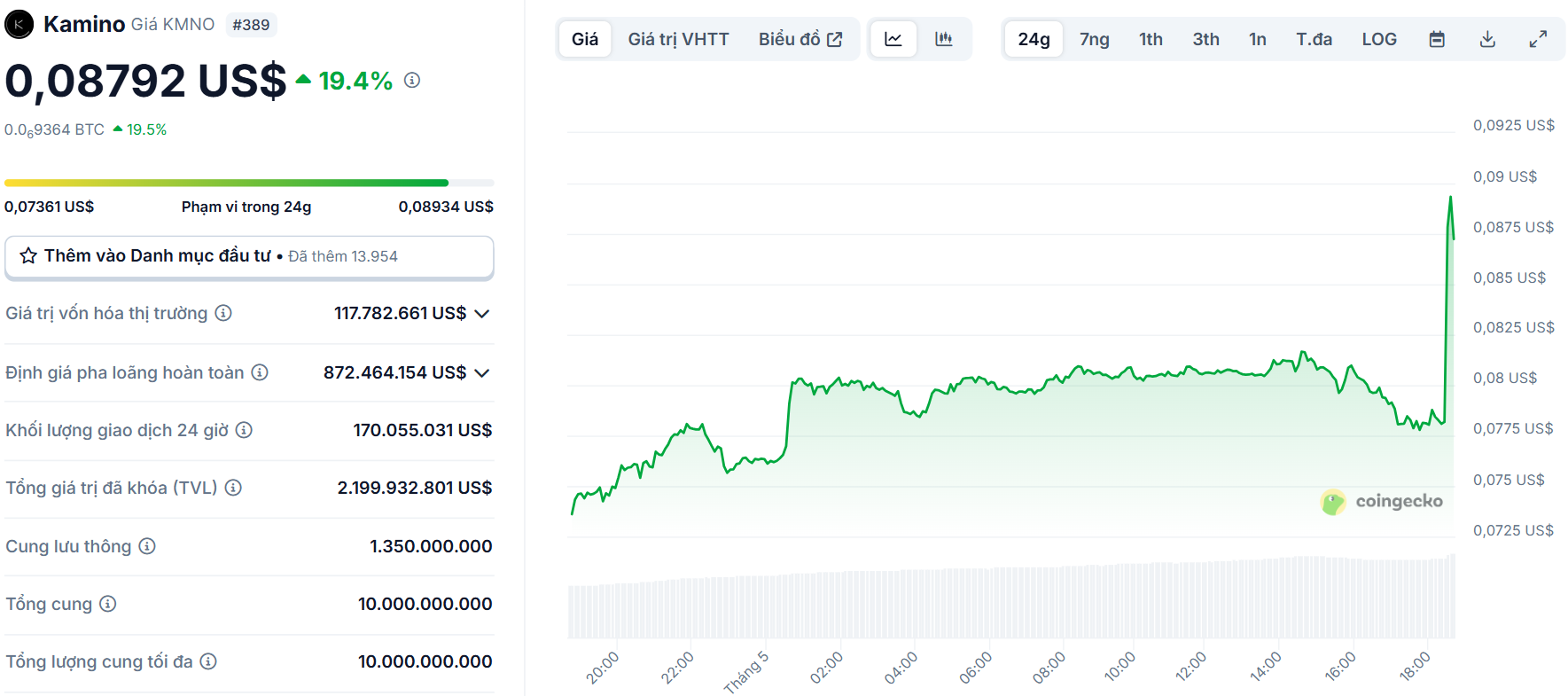Select the 7ng time range
Screen dimensions: 1568x696
point(1095,39)
